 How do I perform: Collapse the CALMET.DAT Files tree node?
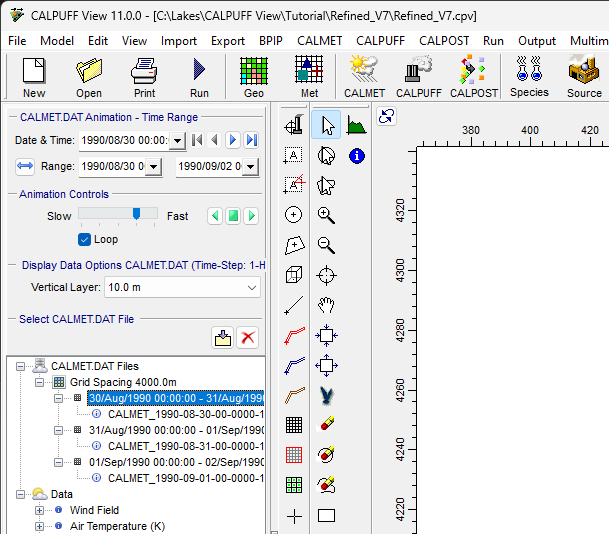click(20, 366)
